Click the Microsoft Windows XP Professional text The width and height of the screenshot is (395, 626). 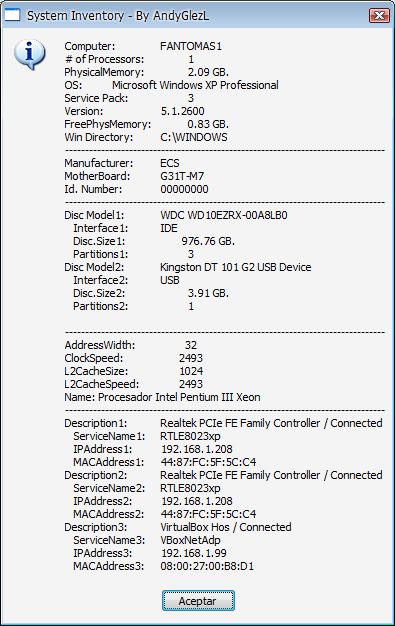(x=195, y=85)
